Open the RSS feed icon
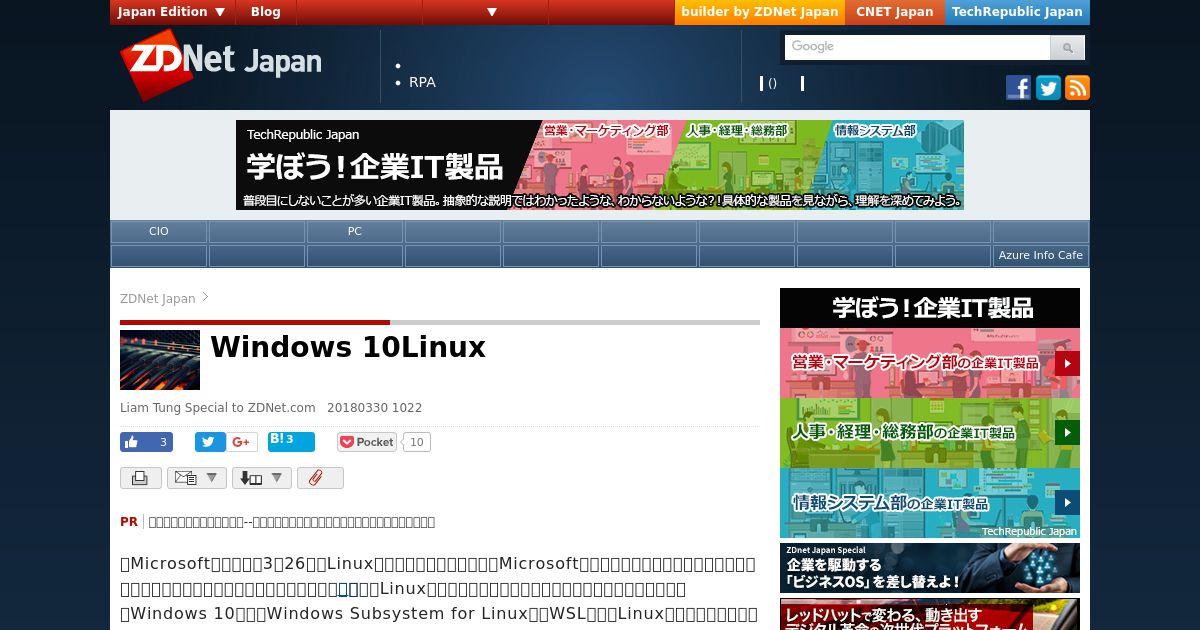The width and height of the screenshot is (1200, 630). click(x=1077, y=88)
